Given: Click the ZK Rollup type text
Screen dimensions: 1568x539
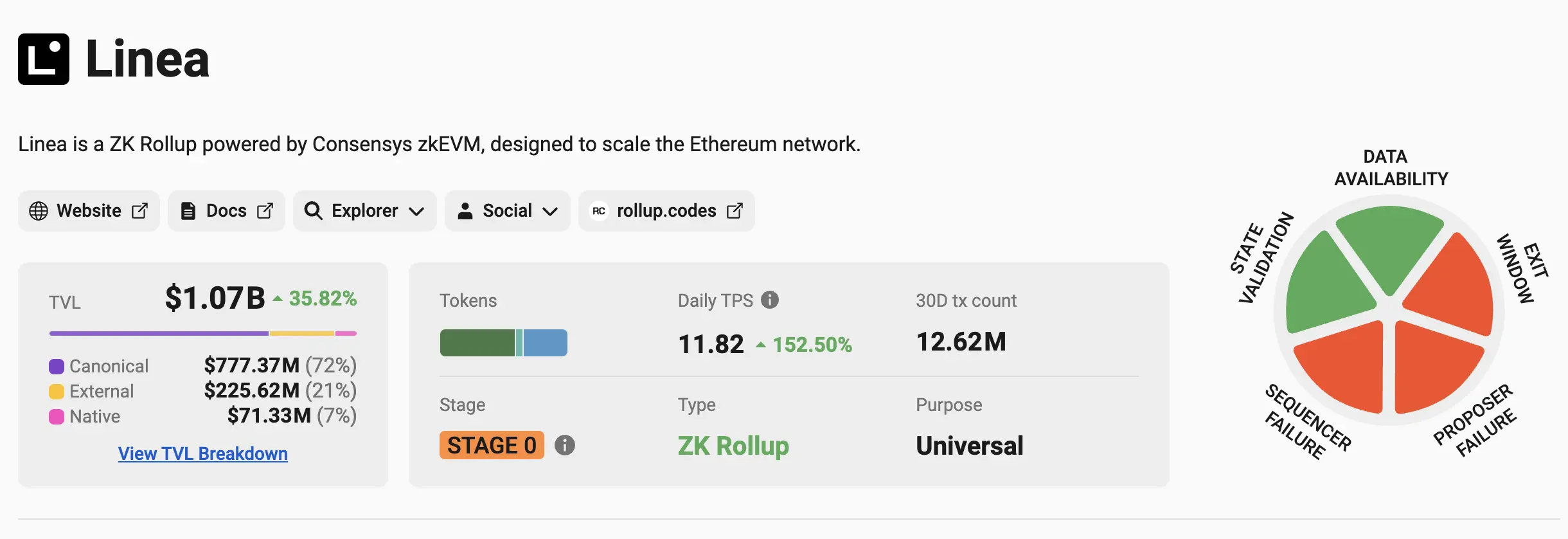Looking at the screenshot, I should coord(733,446).
